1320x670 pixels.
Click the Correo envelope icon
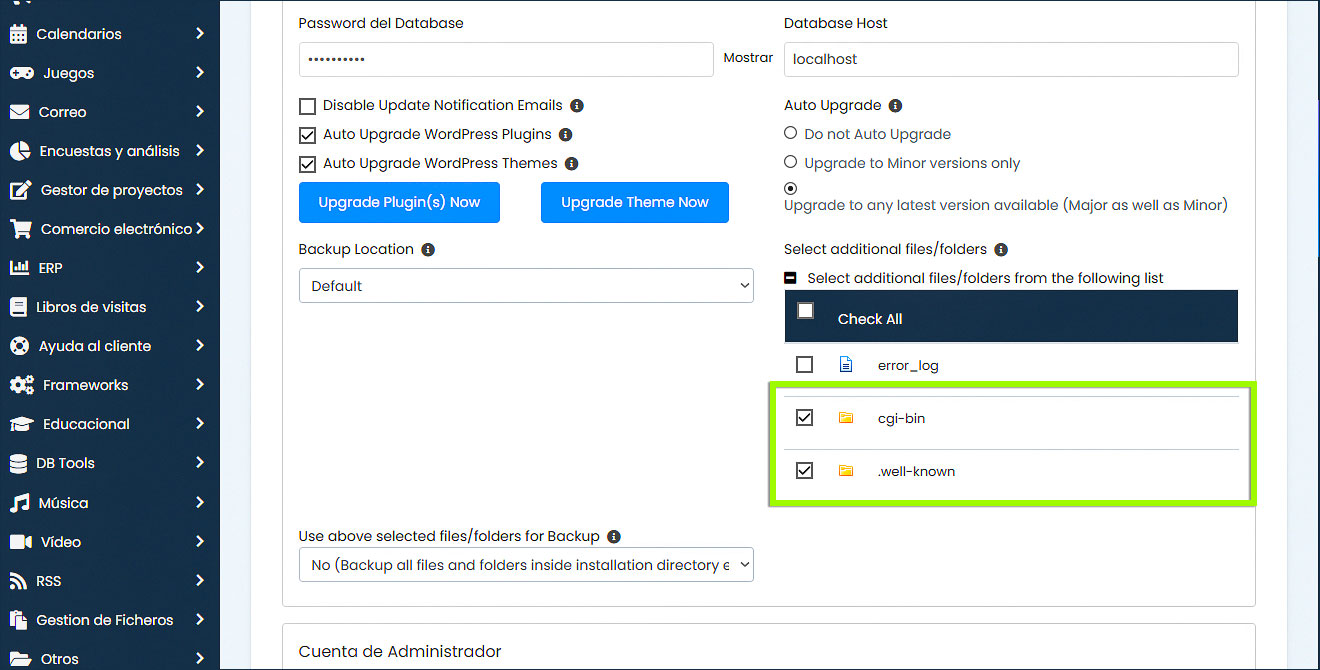tap(19, 112)
